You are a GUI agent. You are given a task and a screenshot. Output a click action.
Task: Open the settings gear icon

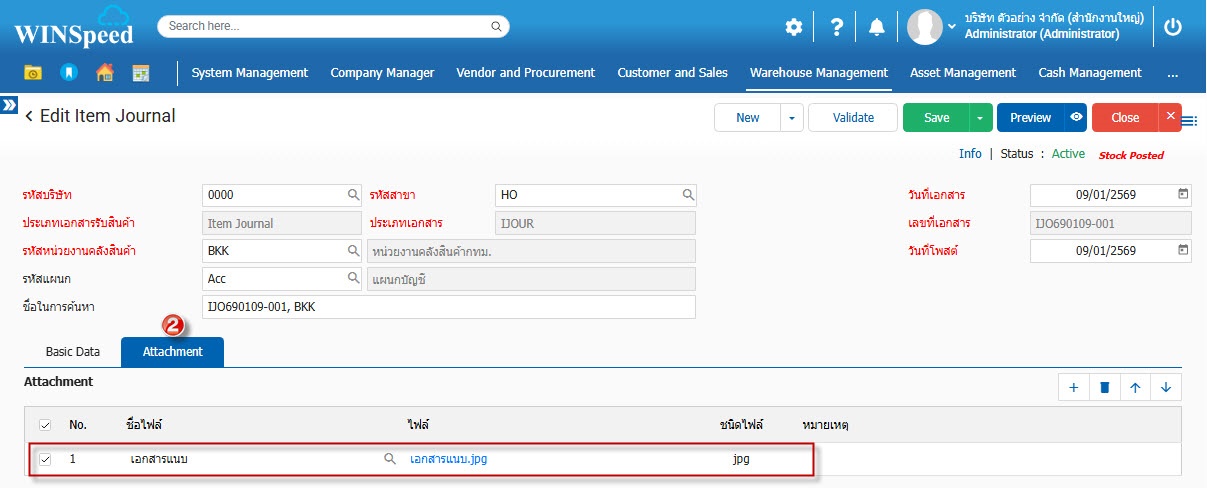pyautogui.click(x=793, y=27)
